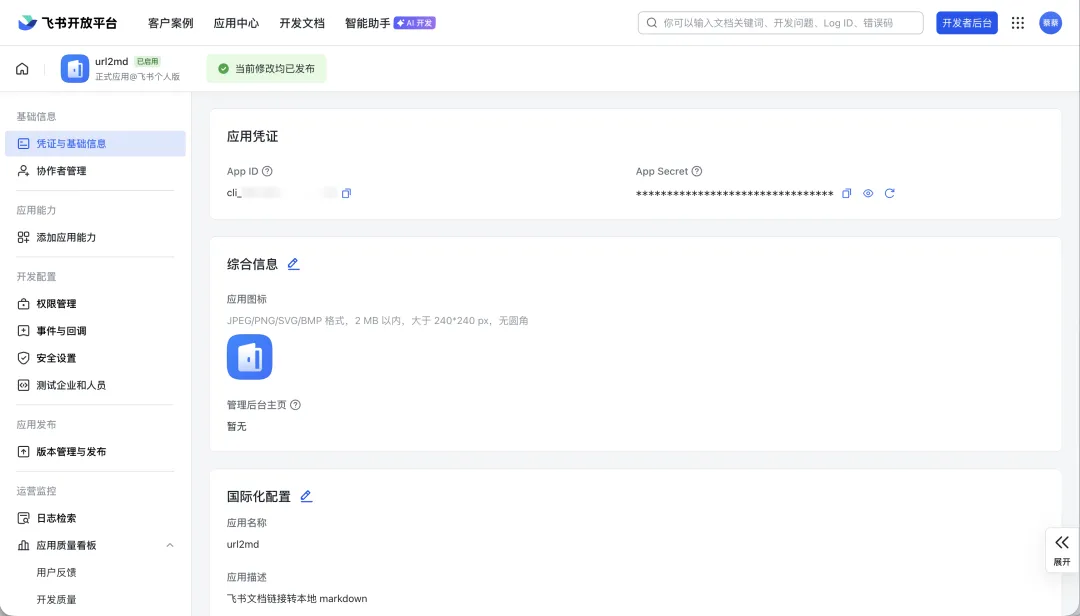Open 安全设置 in the sidebar
The width and height of the screenshot is (1080, 616).
coord(55,357)
